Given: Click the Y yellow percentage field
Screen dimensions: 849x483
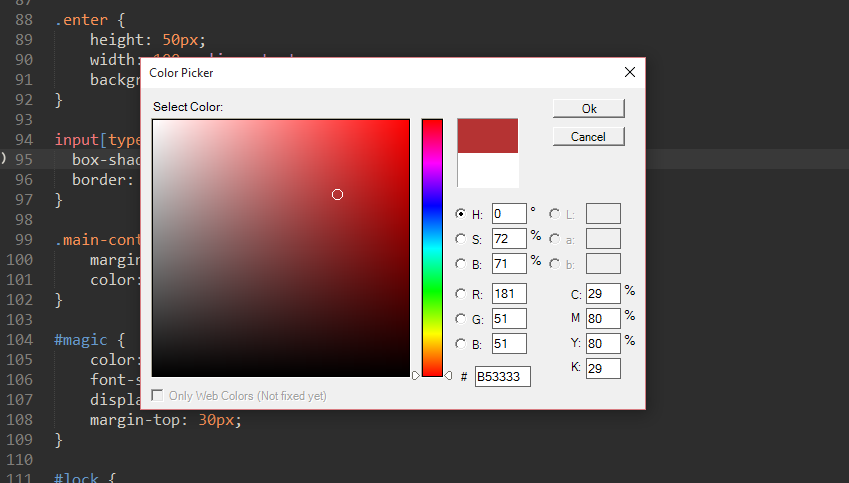Looking at the screenshot, I should (603, 343).
